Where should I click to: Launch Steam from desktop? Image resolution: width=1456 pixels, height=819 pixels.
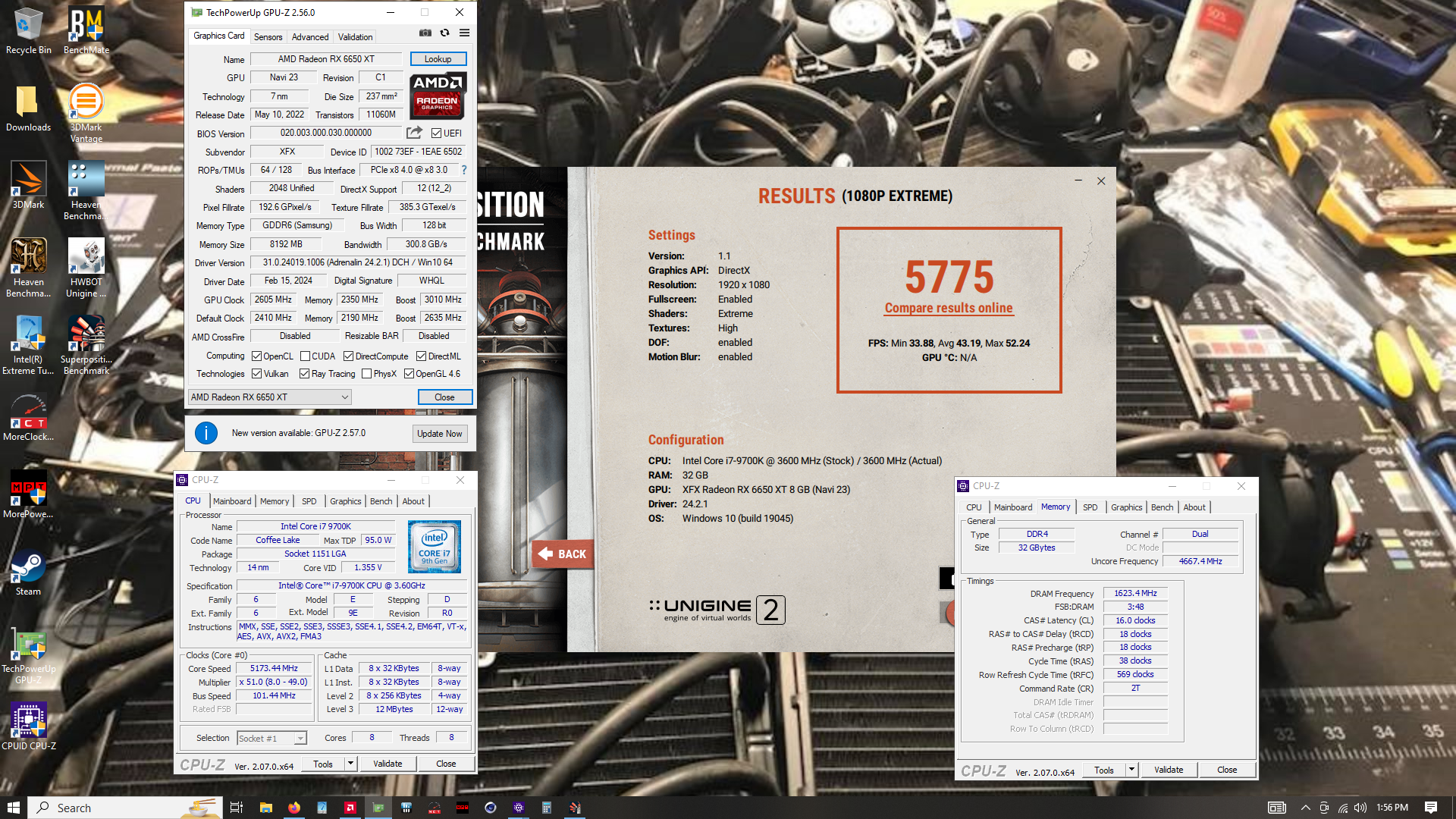tap(28, 572)
